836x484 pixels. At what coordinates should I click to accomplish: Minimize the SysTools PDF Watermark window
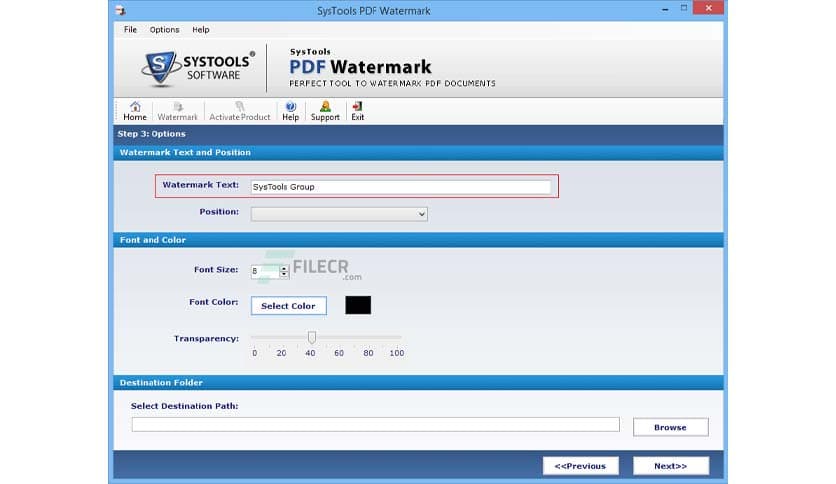tap(665, 9)
